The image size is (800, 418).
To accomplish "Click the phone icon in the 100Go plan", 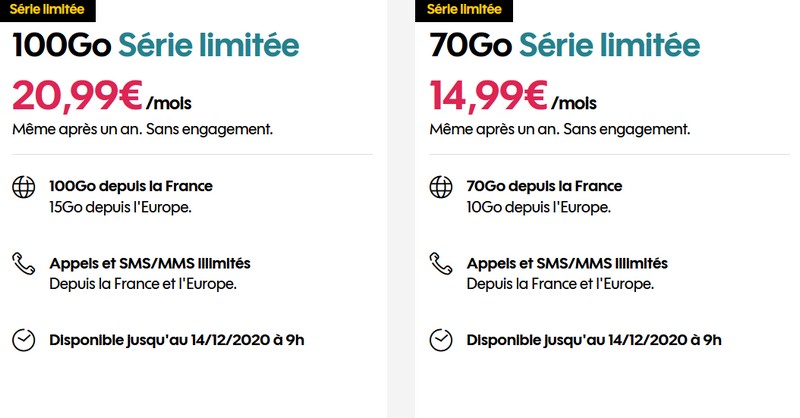I will pos(23,264).
